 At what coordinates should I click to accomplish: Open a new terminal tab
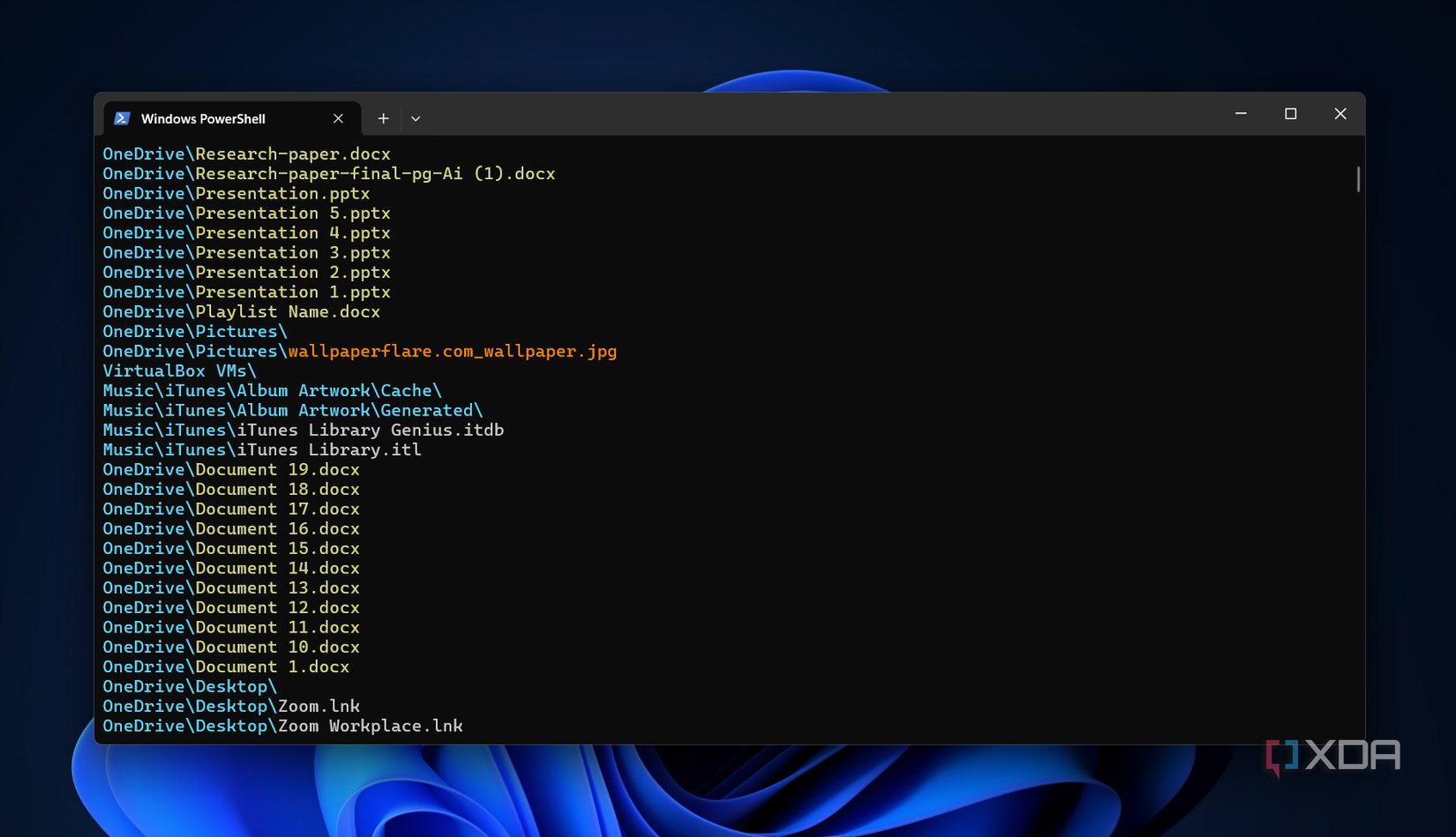[383, 118]
